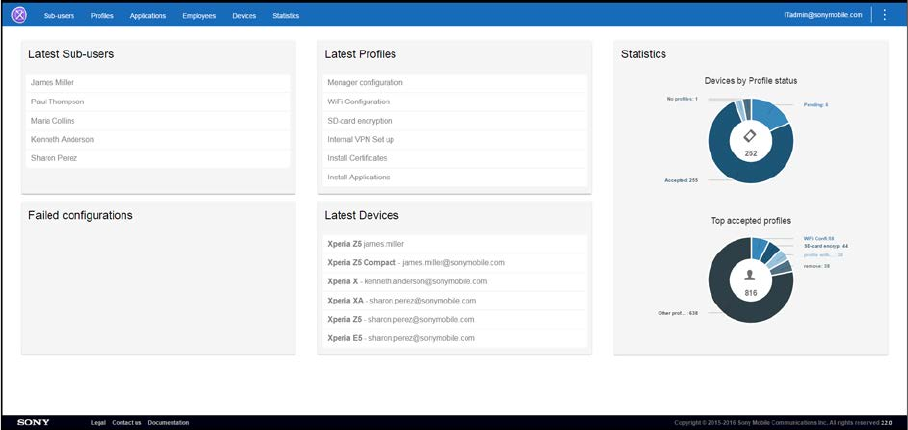Open the SD-card encryption profile

(455, 121)
